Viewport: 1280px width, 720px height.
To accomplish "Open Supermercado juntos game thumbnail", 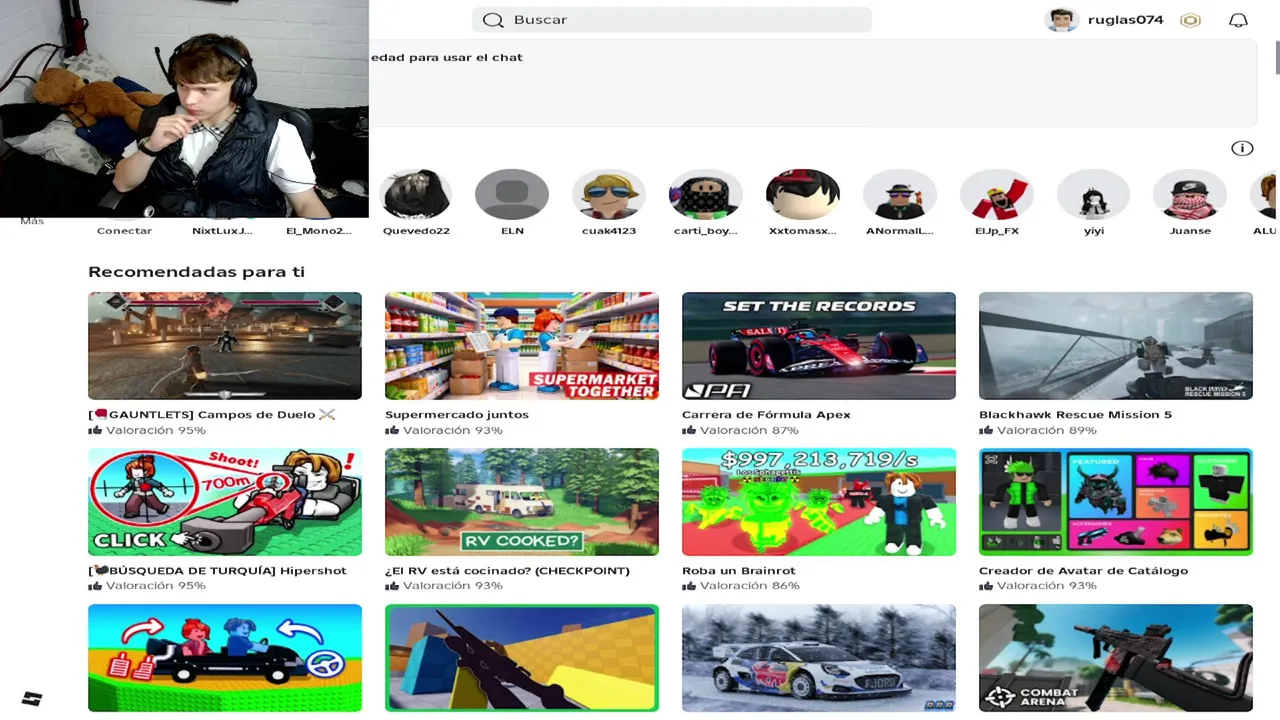I will (522, 346).
